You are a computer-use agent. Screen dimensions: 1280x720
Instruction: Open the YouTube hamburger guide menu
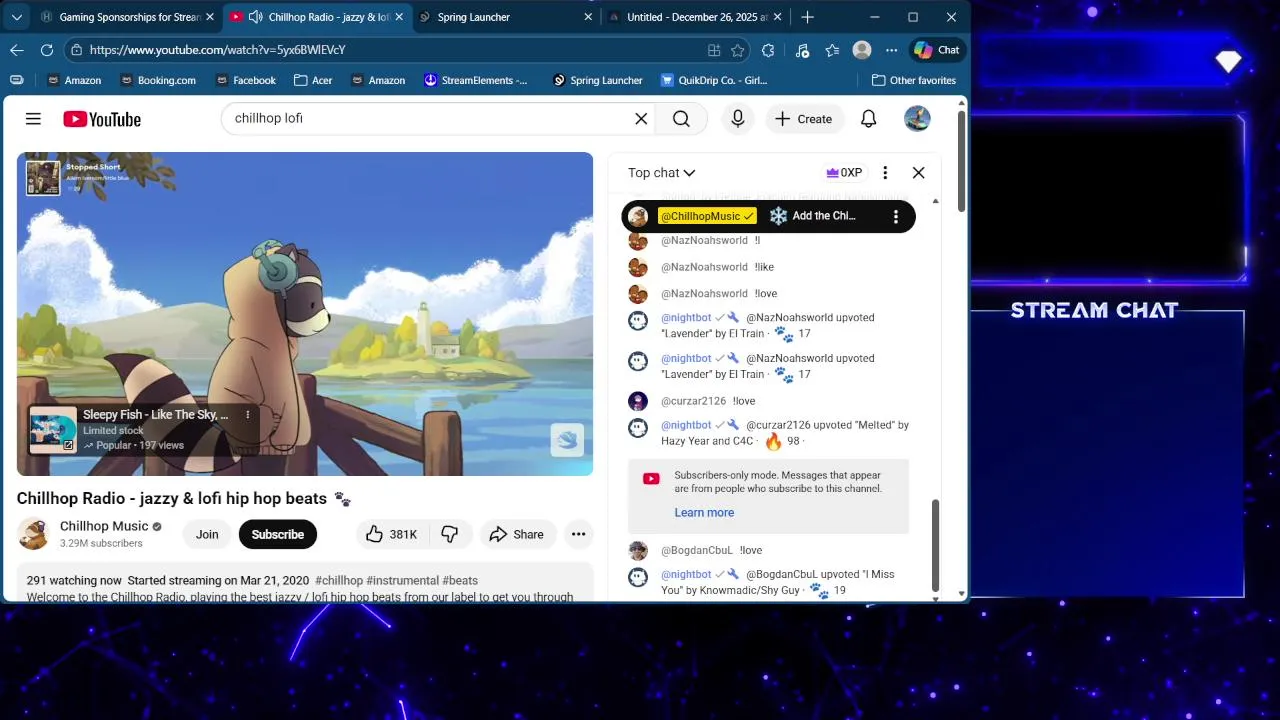pyautogui.click(x=33, y=119)
